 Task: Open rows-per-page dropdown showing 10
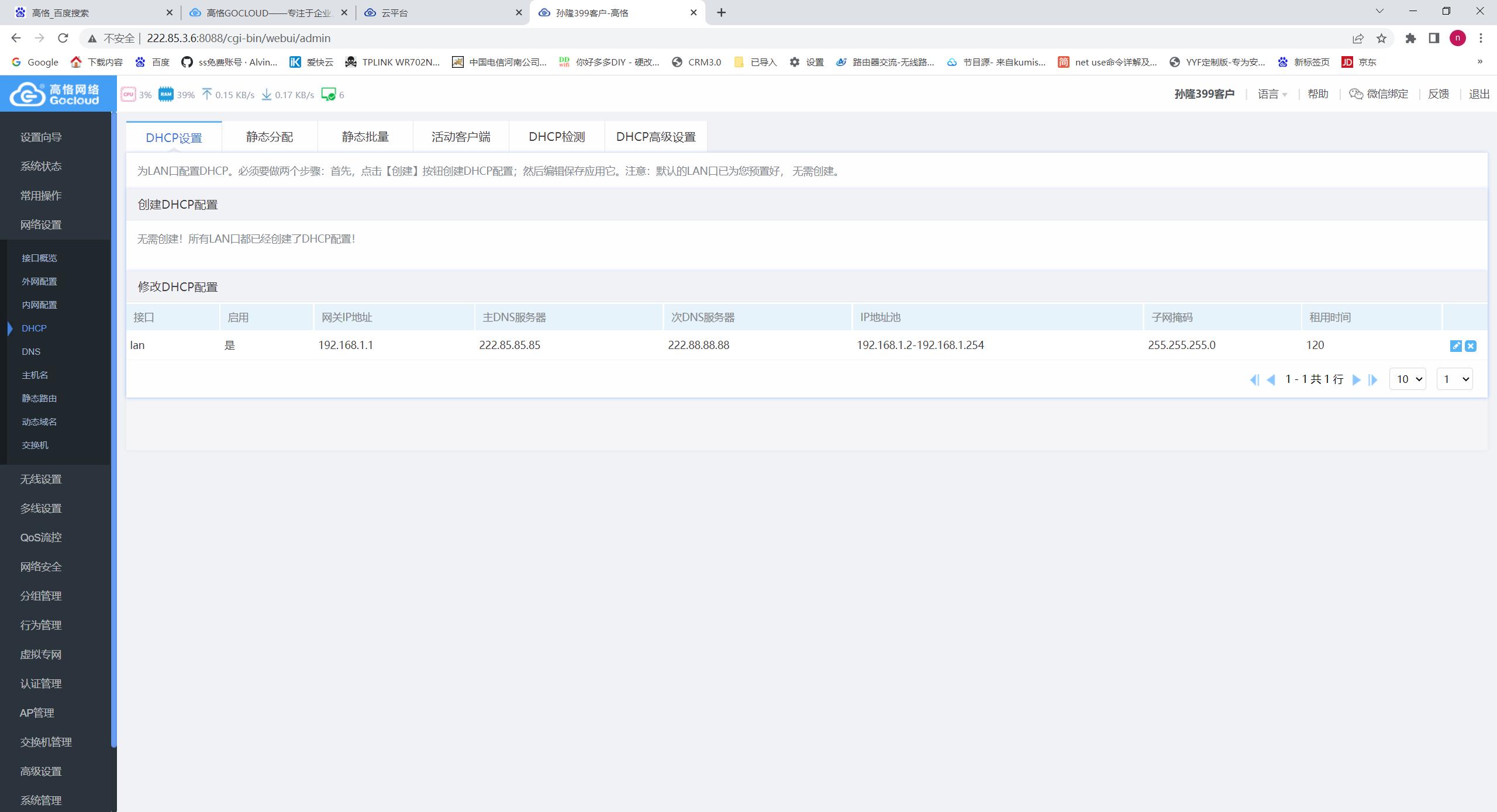[1408, 379]
